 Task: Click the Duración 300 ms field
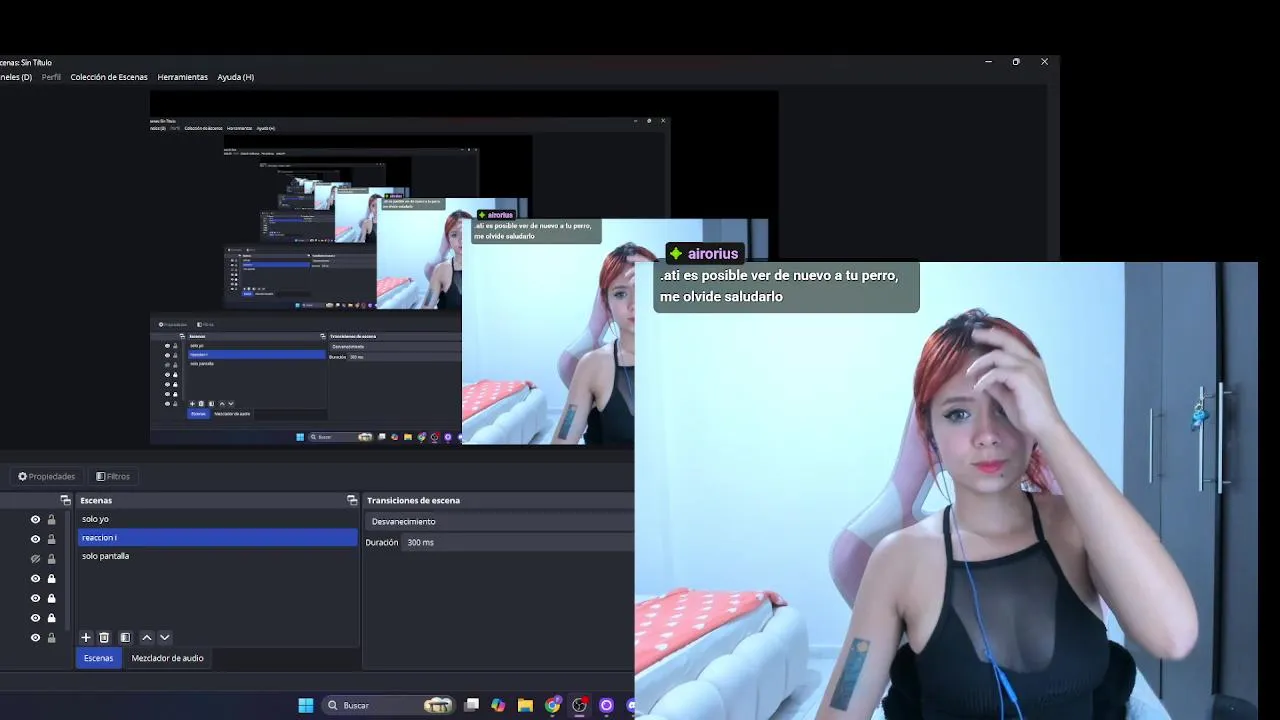pos(518,542)
